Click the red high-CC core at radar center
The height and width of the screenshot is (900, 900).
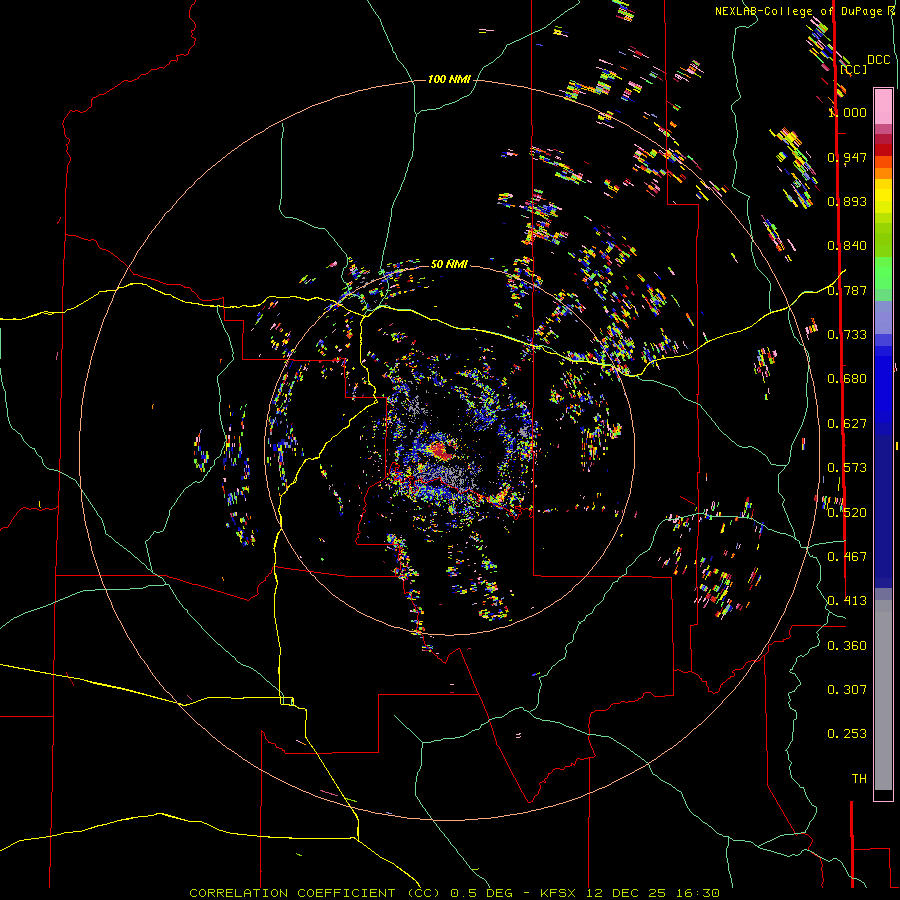441,451
